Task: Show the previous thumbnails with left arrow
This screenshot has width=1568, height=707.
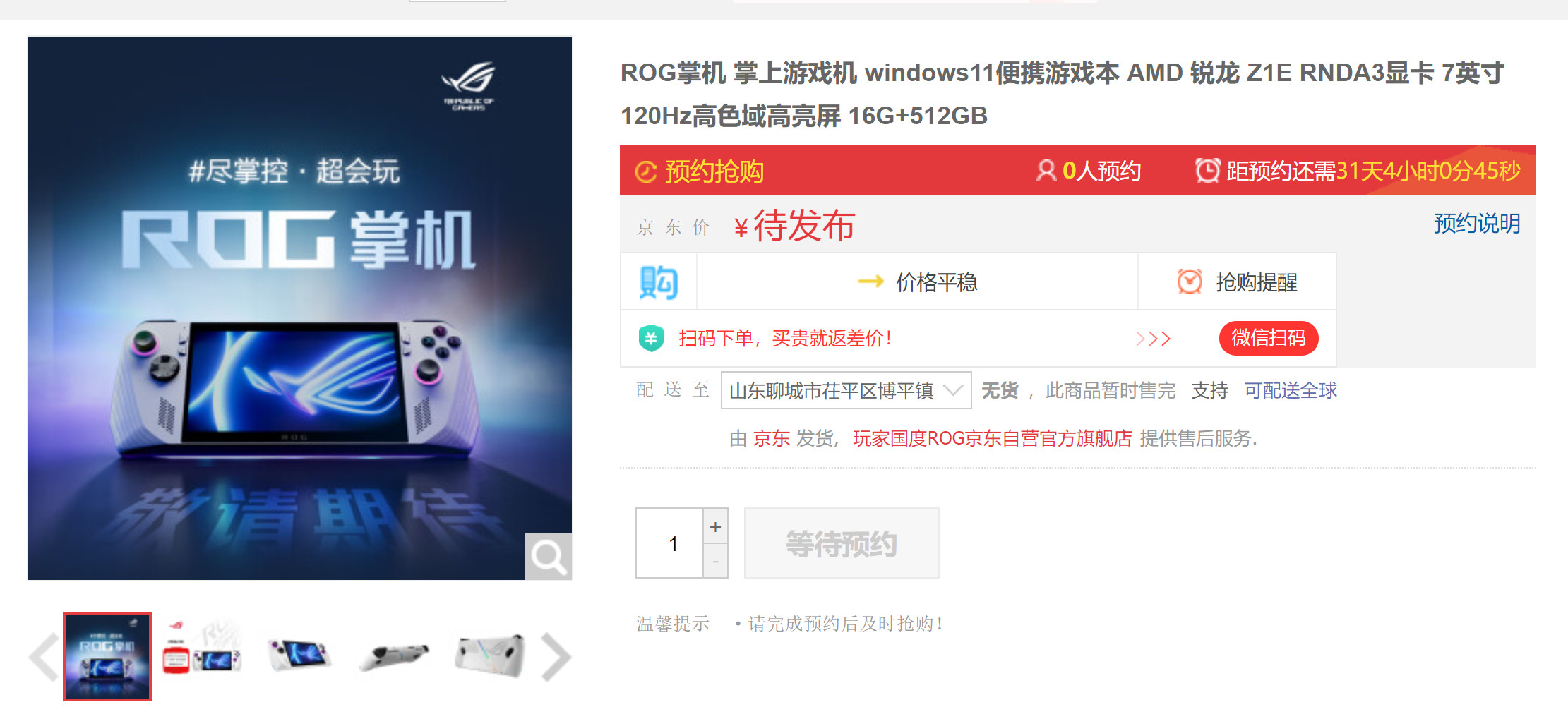Action: pos(44,657)
